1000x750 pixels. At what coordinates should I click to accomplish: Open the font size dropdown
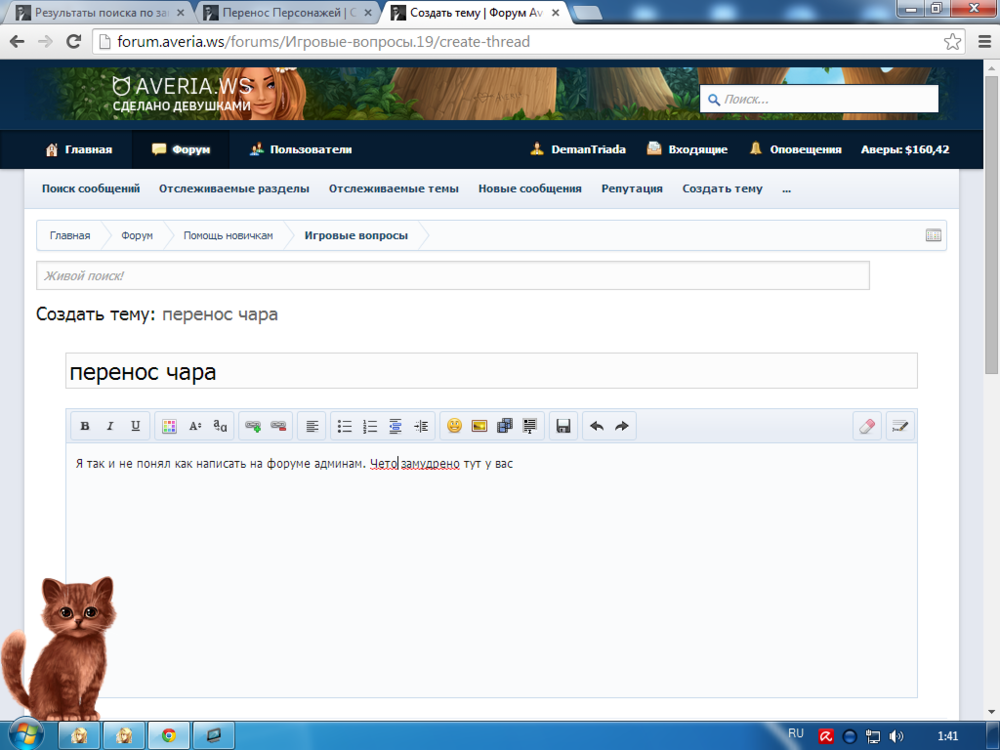195,426
